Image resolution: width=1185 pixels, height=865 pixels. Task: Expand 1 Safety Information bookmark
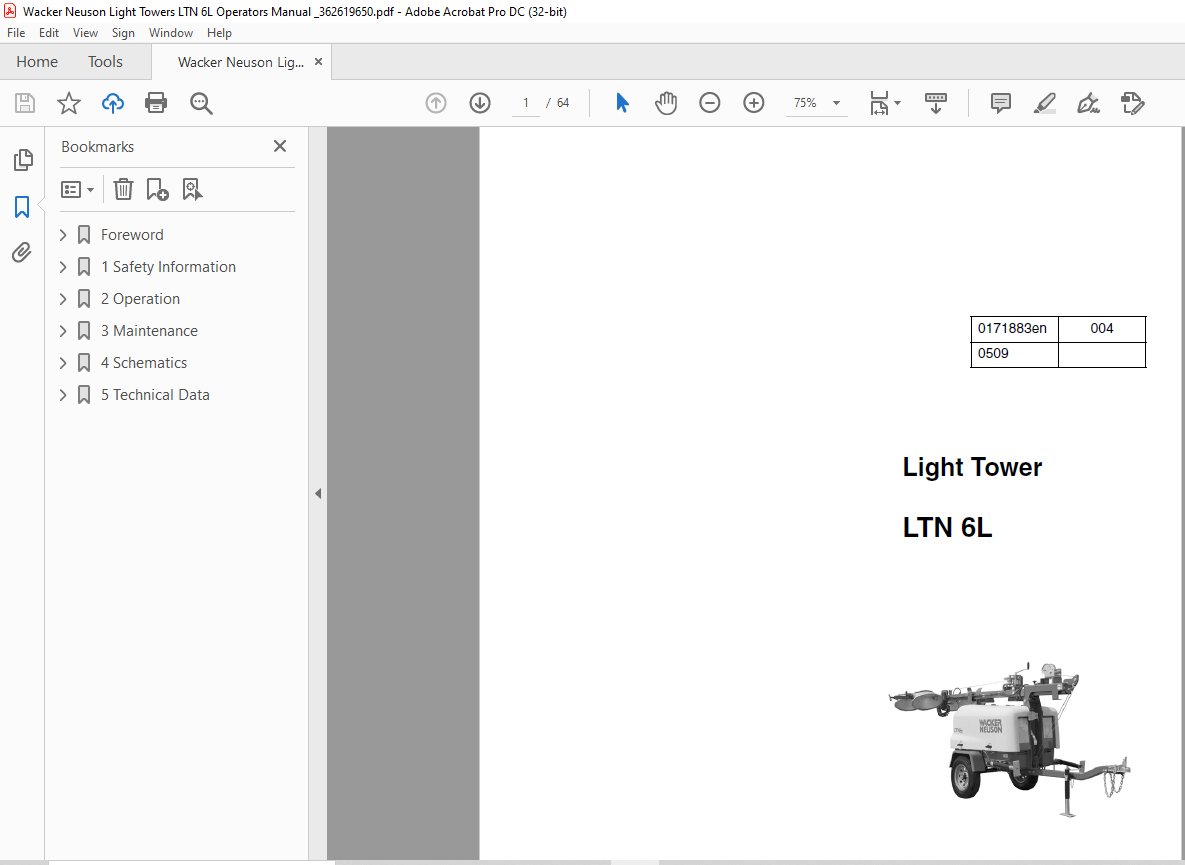pos(63,267)
